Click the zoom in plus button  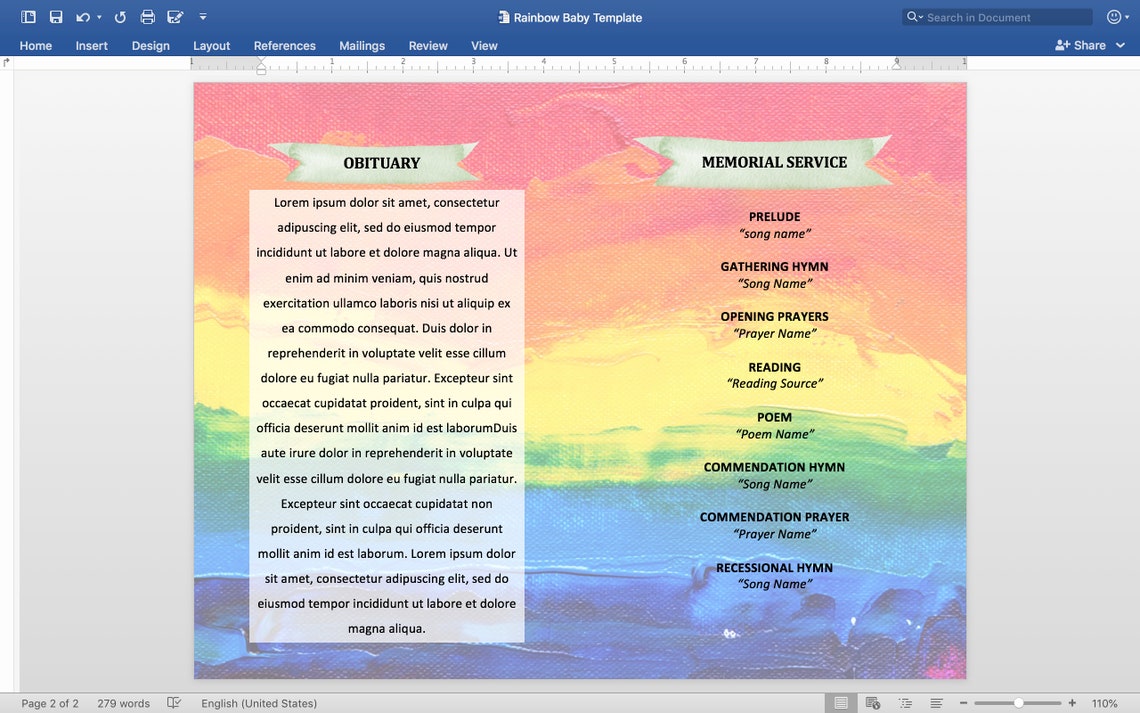[1072, 703]
